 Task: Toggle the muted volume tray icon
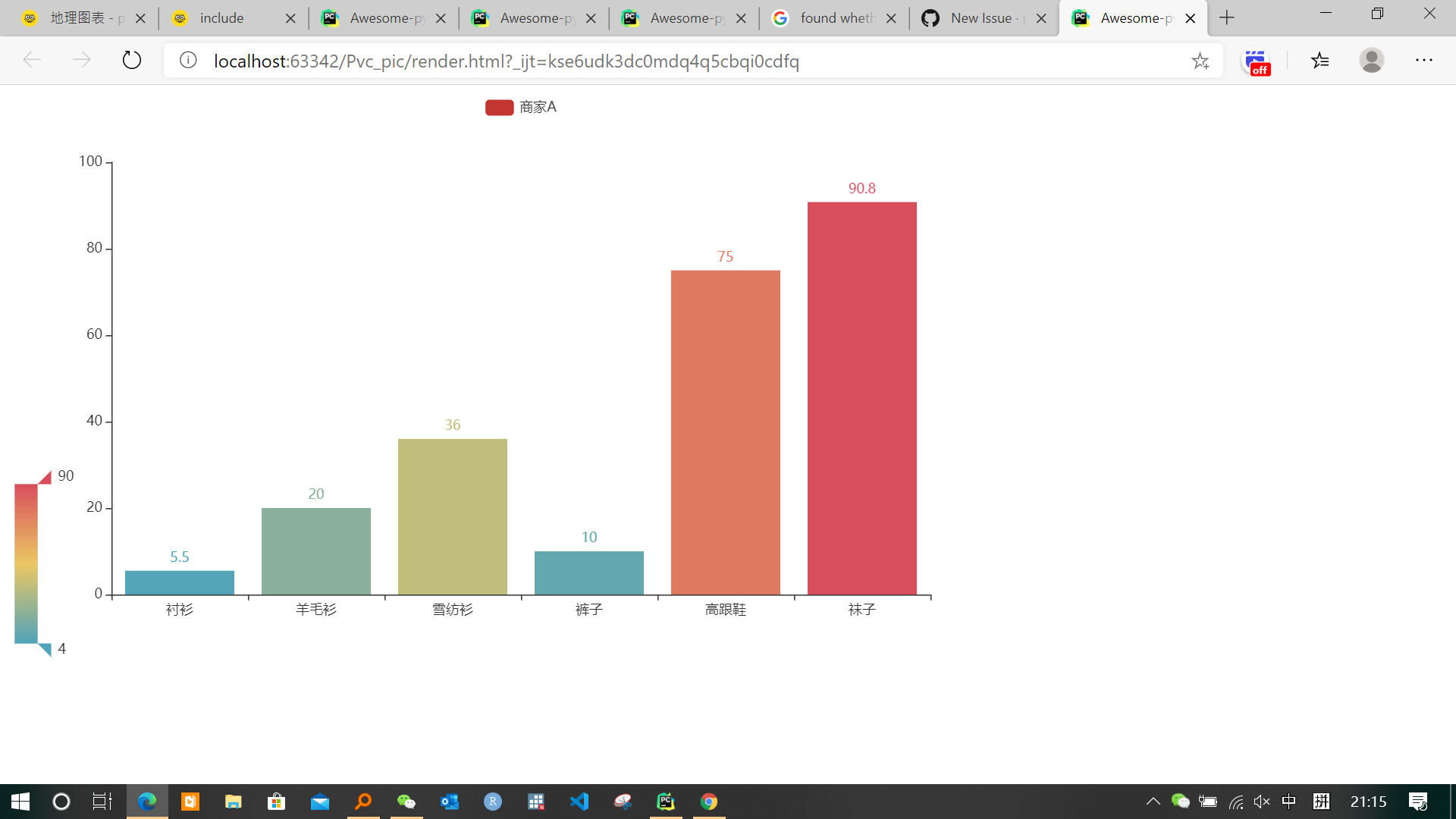pos(1262,802)
